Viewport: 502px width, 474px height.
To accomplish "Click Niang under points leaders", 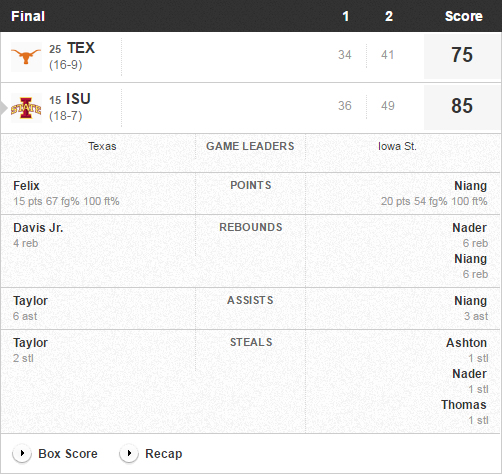I will [x=470, y=186].
